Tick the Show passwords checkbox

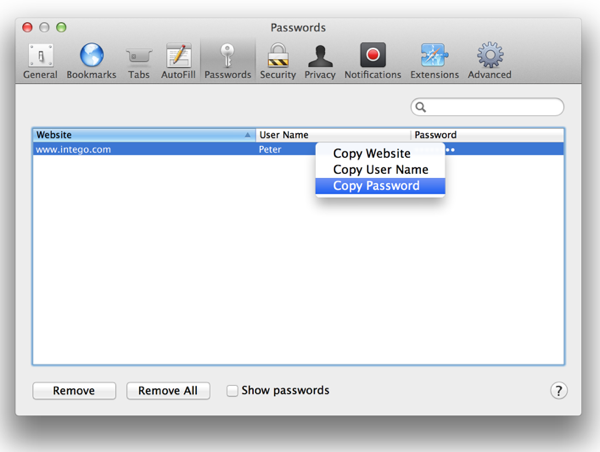[232, 391]
